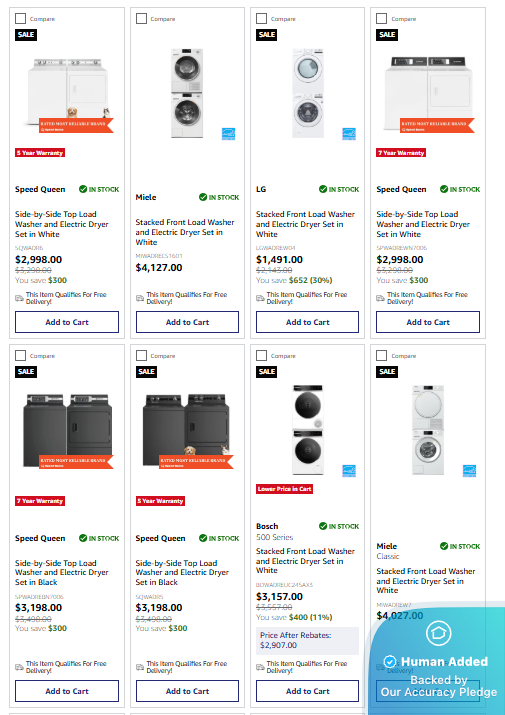The image size is (505, 715).
Task: Open Miele Classic stacked set product image
Action: pos(427,430)
